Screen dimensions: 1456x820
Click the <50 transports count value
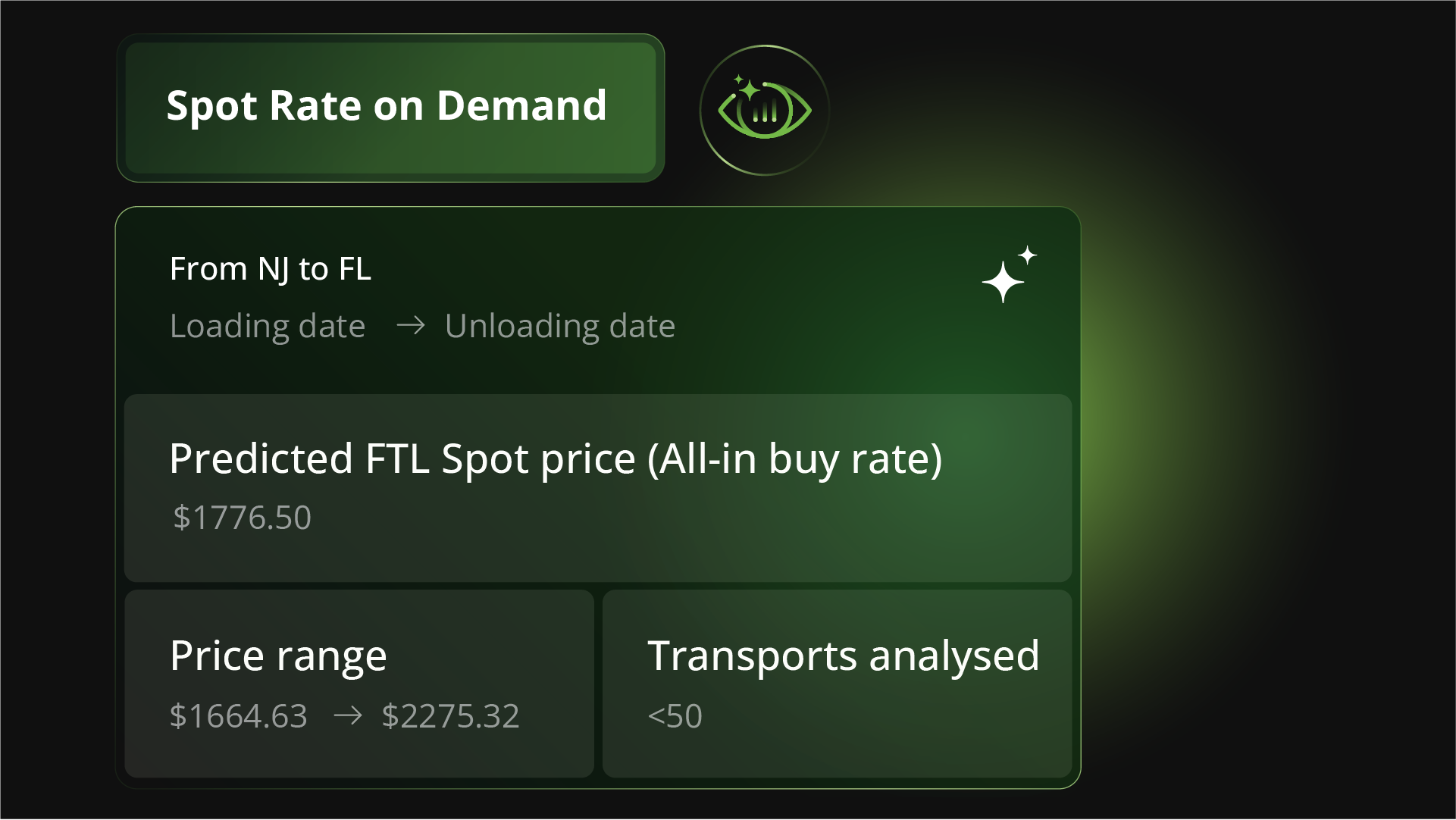coord(675,715)
